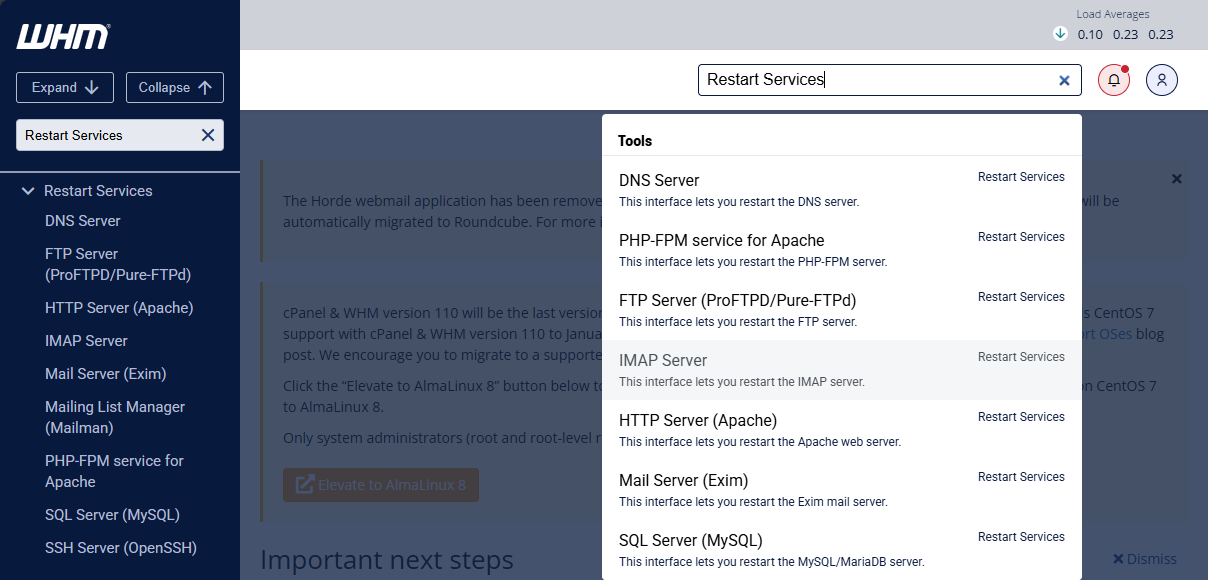
Task: Close the Horde webmail notice
Action: point(1177,178)
